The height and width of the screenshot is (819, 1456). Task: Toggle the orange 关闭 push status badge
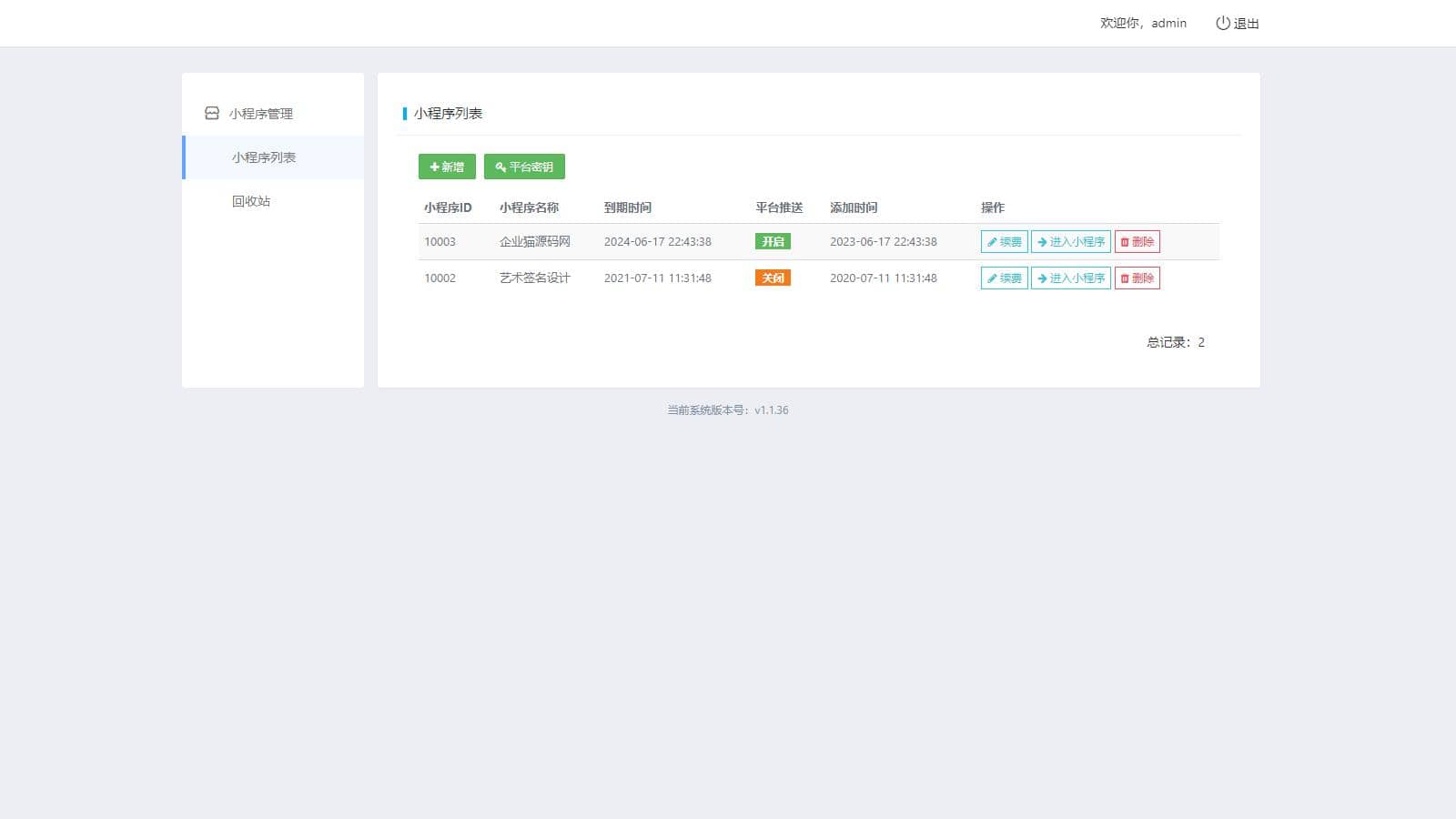point(773,278)
